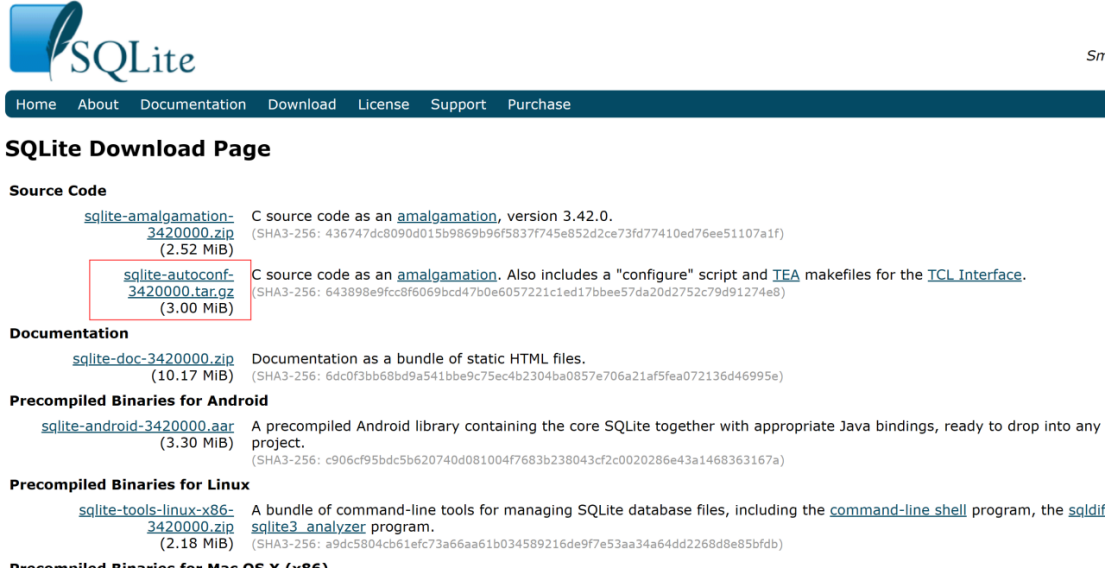This screenshot has width=1105, height=568.
Task: Open the Purchase menu item
Action: [x=539, y=104]
